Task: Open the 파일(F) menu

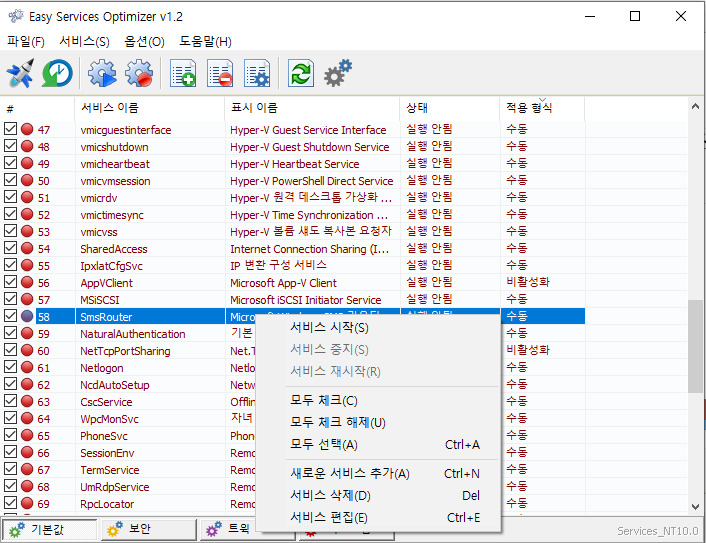Action: coord(26,41)
